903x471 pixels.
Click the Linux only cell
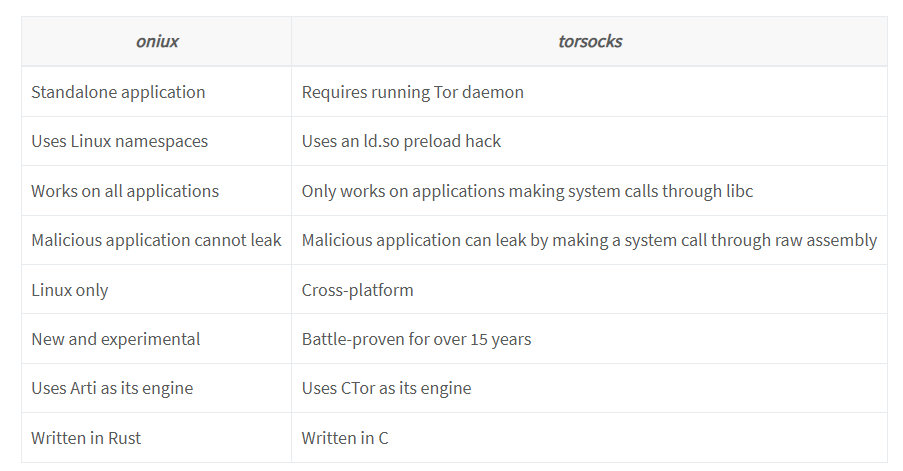pos(69,290)
